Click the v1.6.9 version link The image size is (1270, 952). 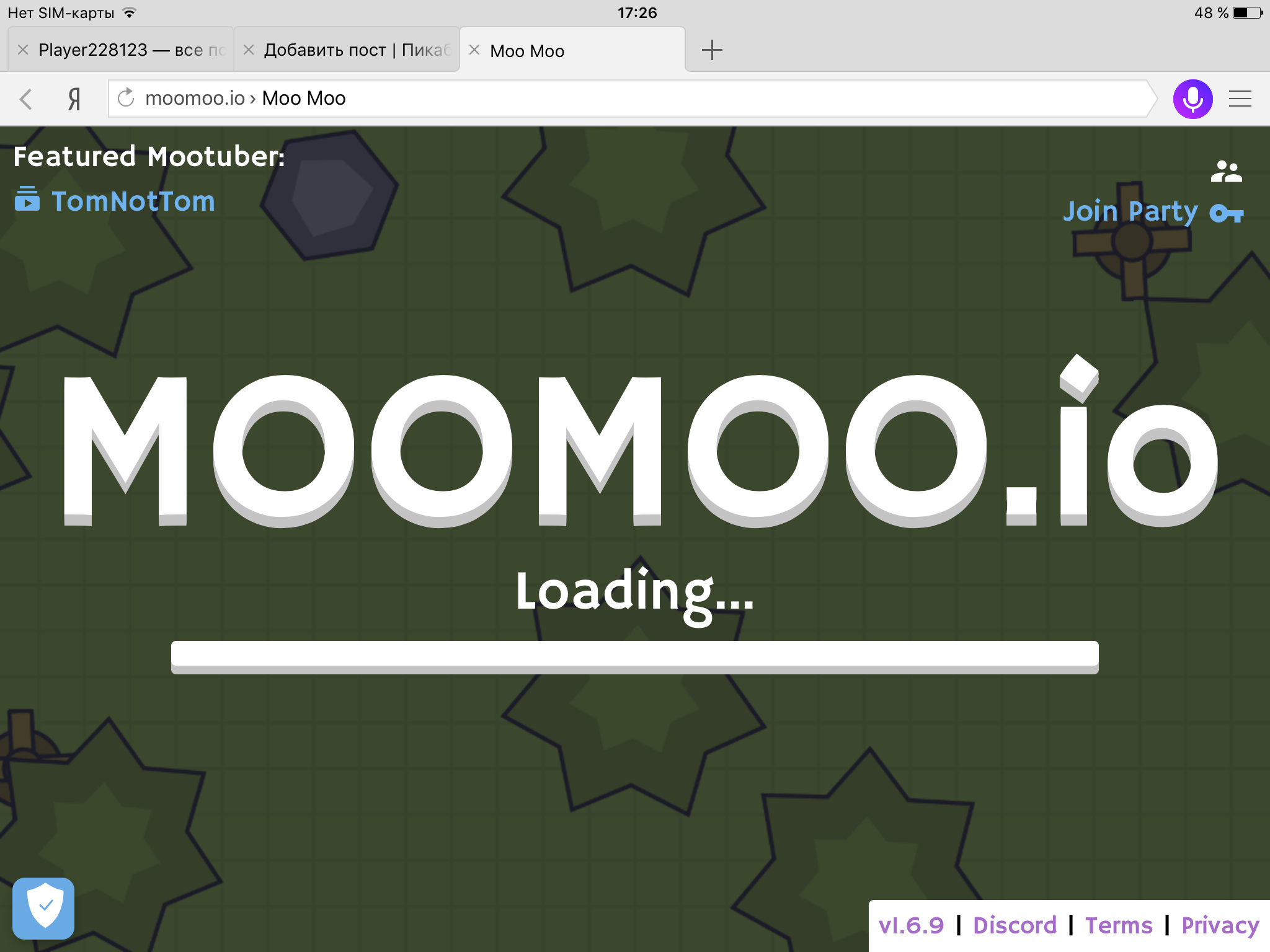(911, 925)
